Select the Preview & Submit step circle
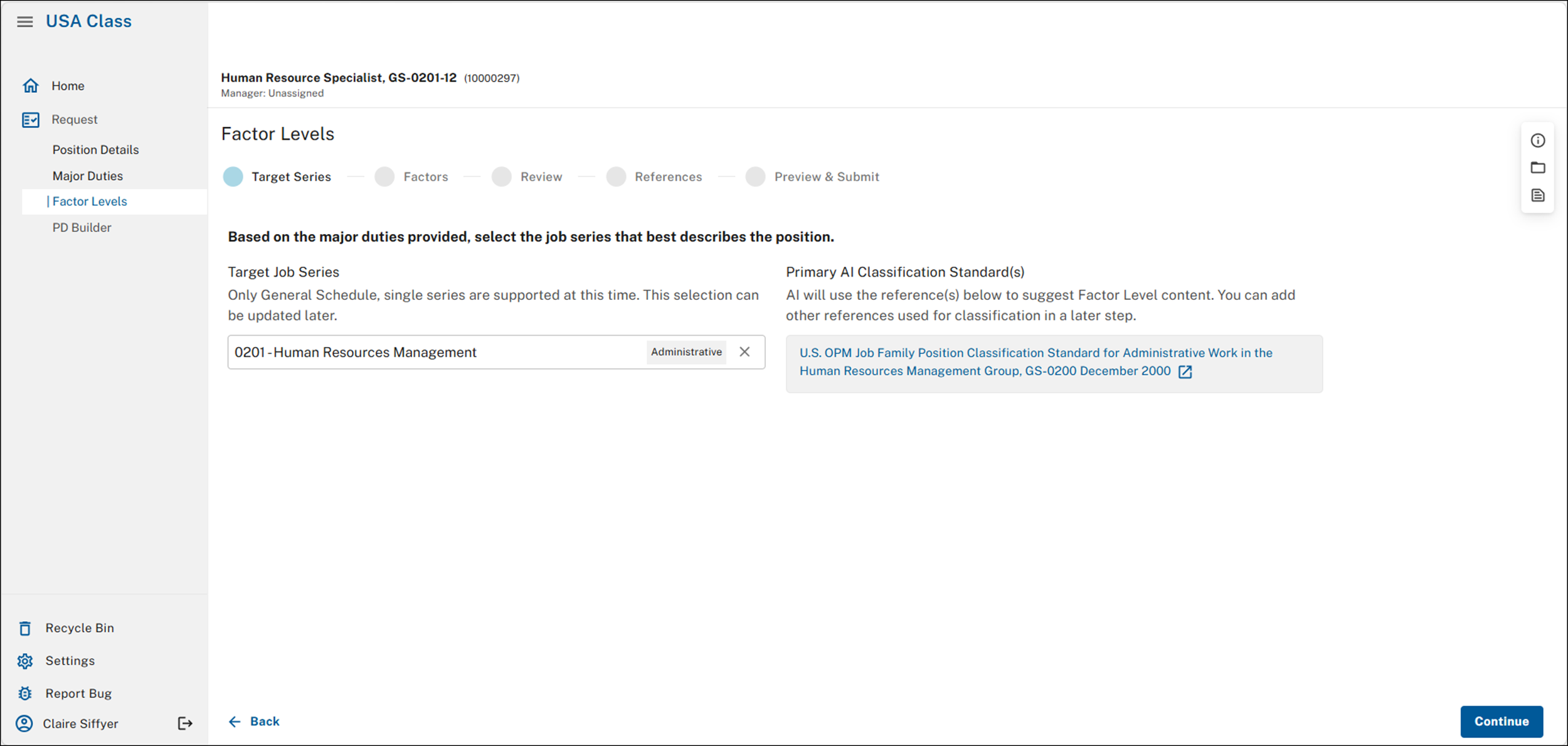Viewport: 1568px width, 746px height. click(756, 177)
